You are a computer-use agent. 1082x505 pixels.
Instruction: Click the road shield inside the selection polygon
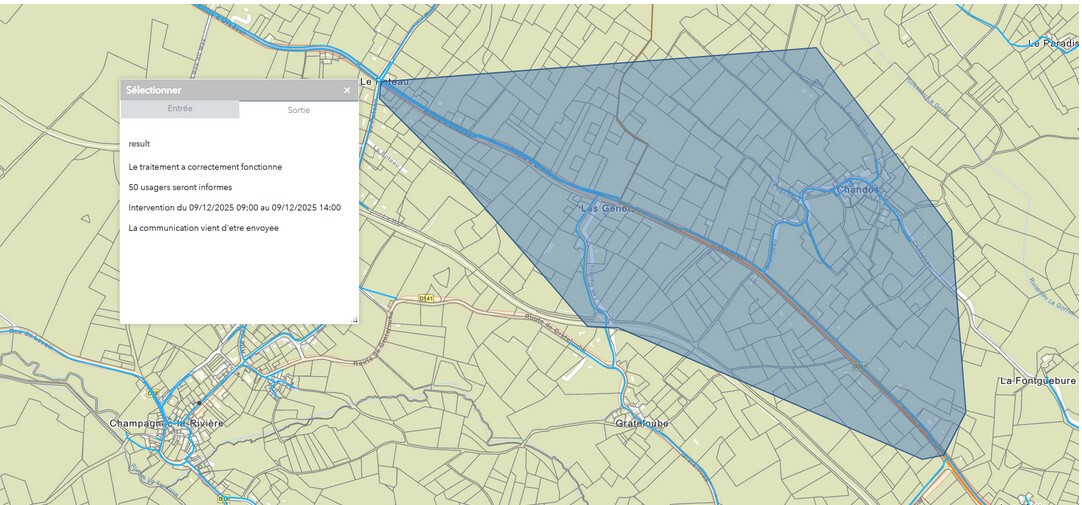pos(858,367)
